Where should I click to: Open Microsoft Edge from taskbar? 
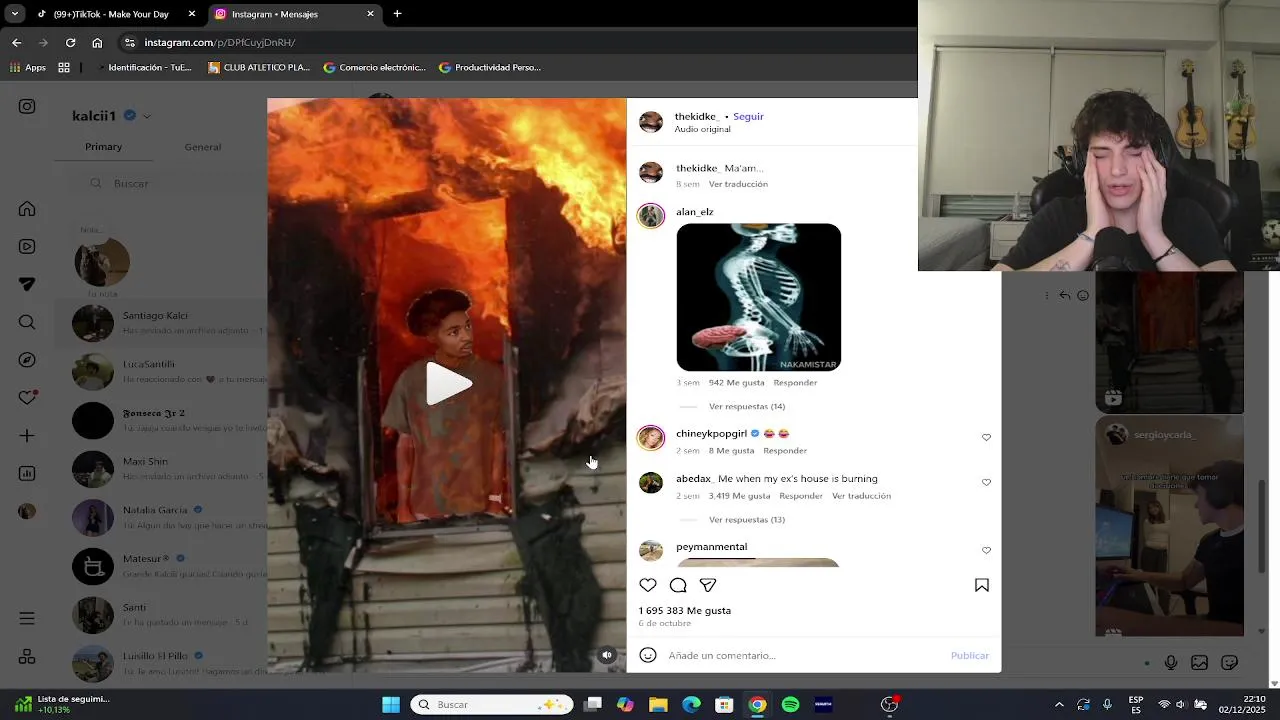click(691, 705)
